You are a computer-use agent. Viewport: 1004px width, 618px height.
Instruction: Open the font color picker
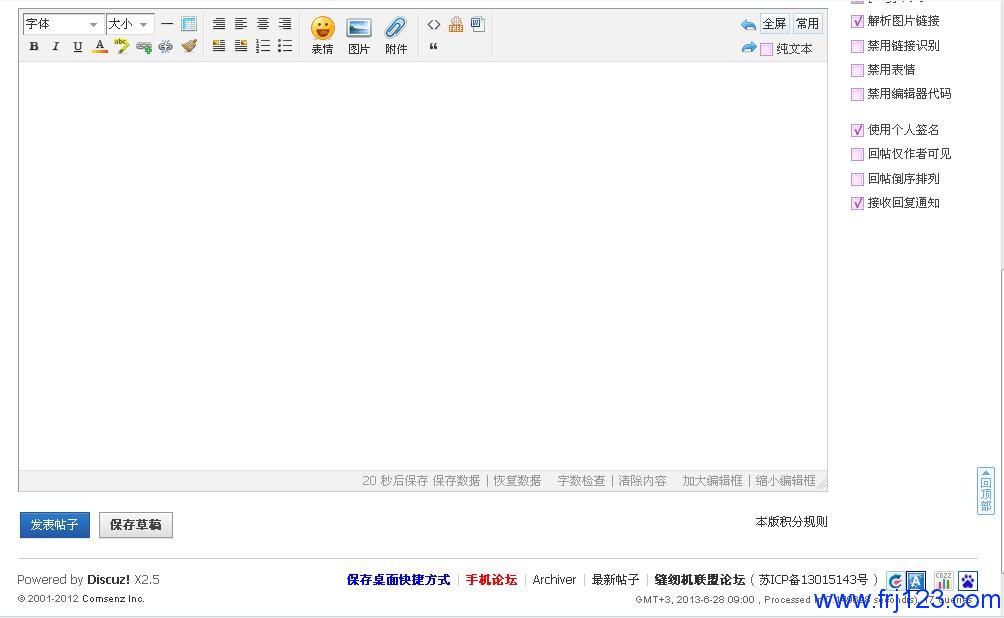[100, 46]
